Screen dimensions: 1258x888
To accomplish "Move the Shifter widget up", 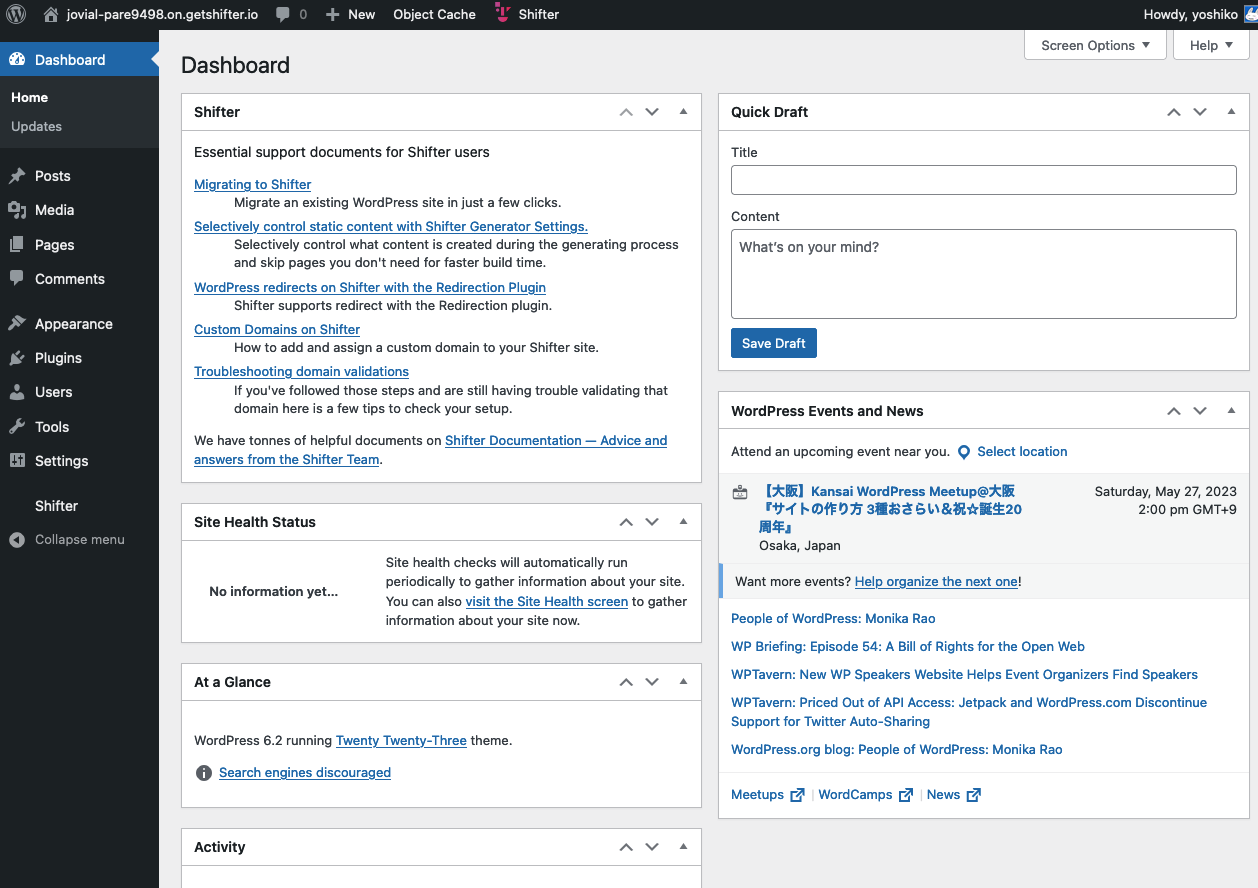I will (626, 112).
